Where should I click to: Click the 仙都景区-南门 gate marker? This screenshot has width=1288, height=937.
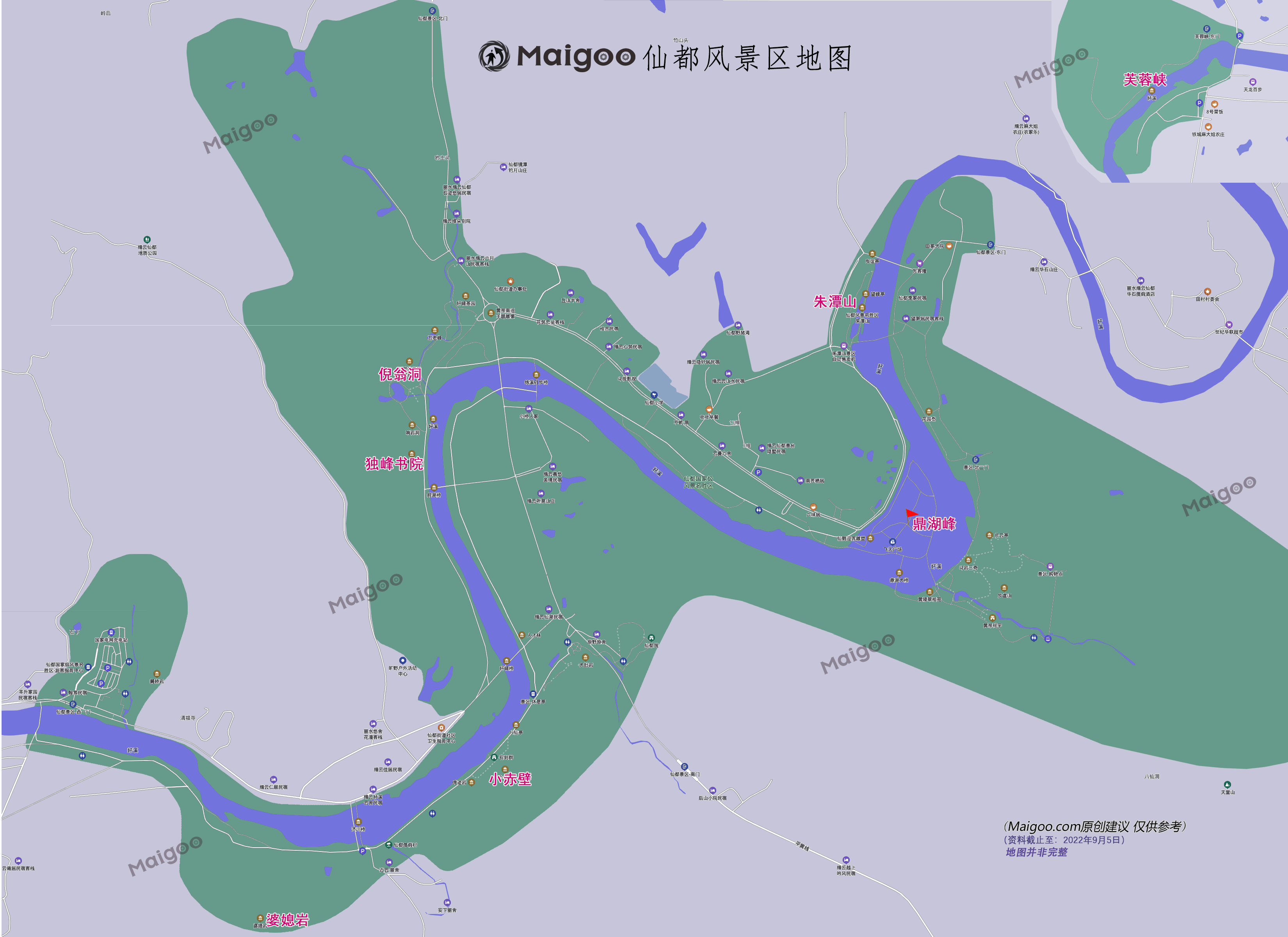tap(684, 766)
